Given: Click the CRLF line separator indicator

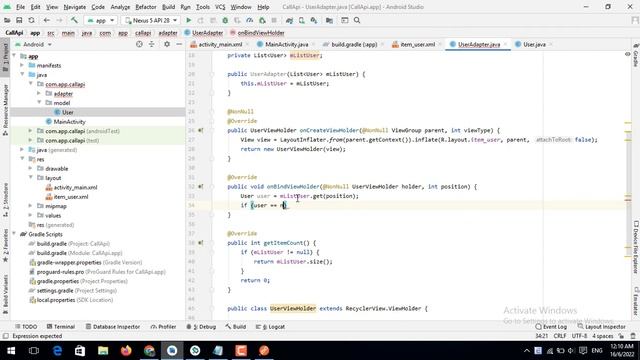Looking at the screenshot, I should (x=560, y=336).
